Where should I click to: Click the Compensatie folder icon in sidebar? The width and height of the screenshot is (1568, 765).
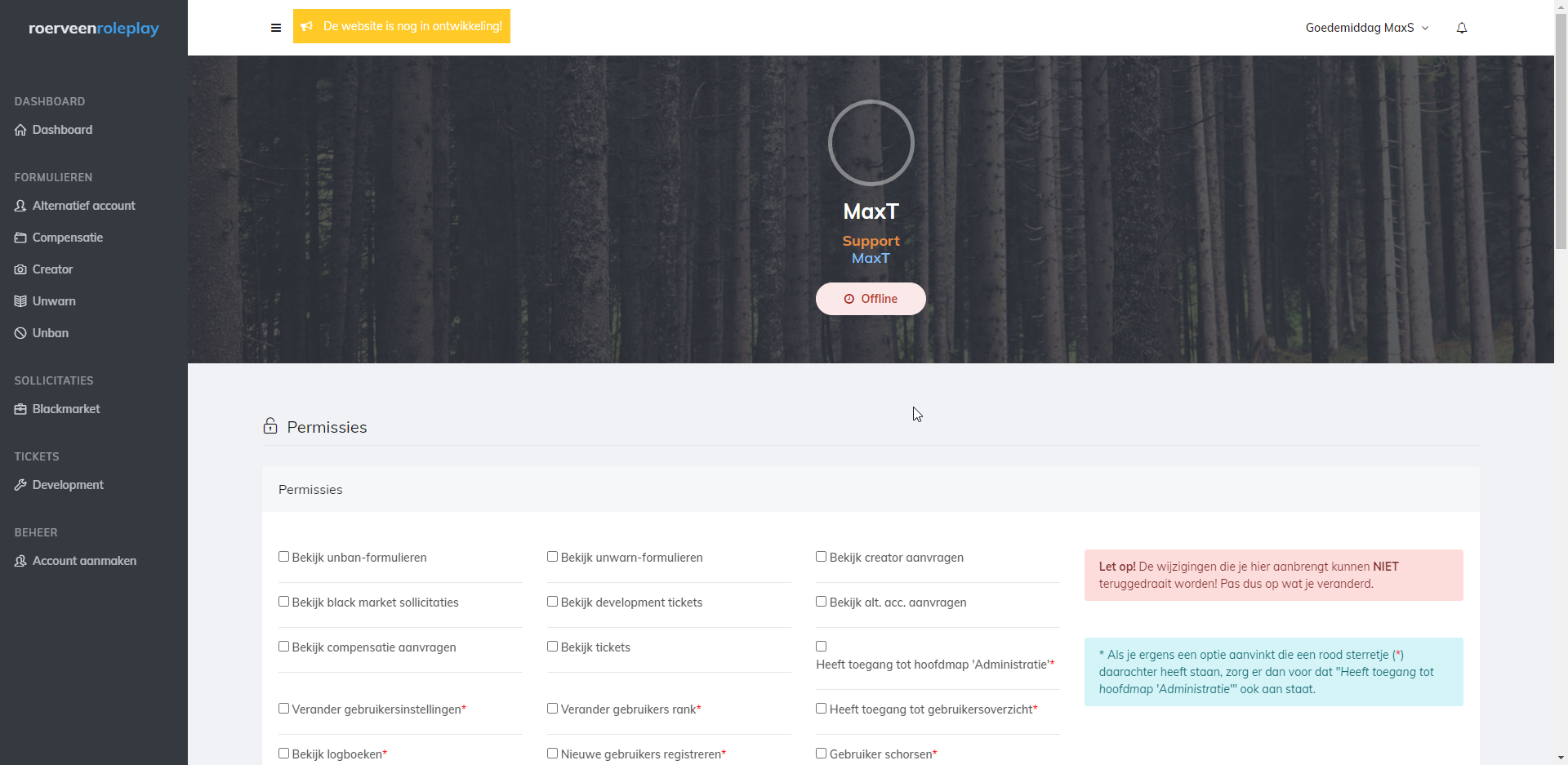[20, 238]
